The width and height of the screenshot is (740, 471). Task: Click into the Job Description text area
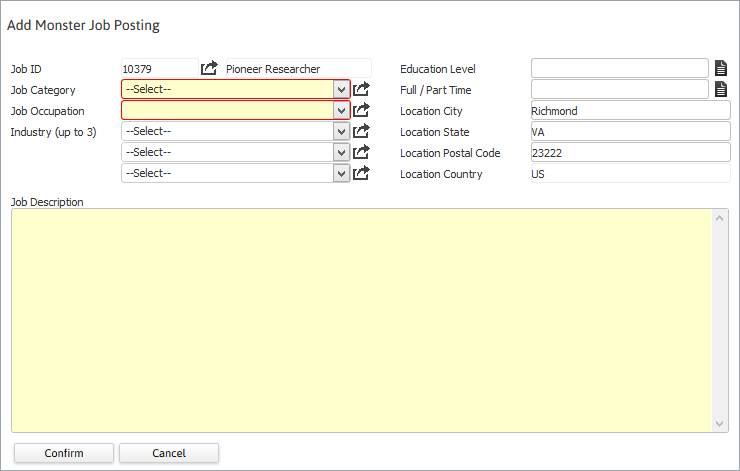pyautogui.click(x=362, y=320)
